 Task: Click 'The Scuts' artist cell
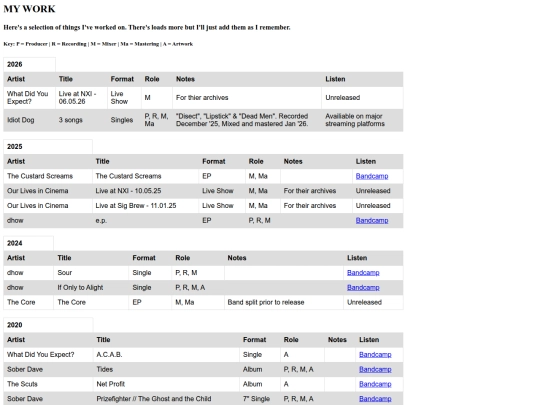[x=48, y=384]
